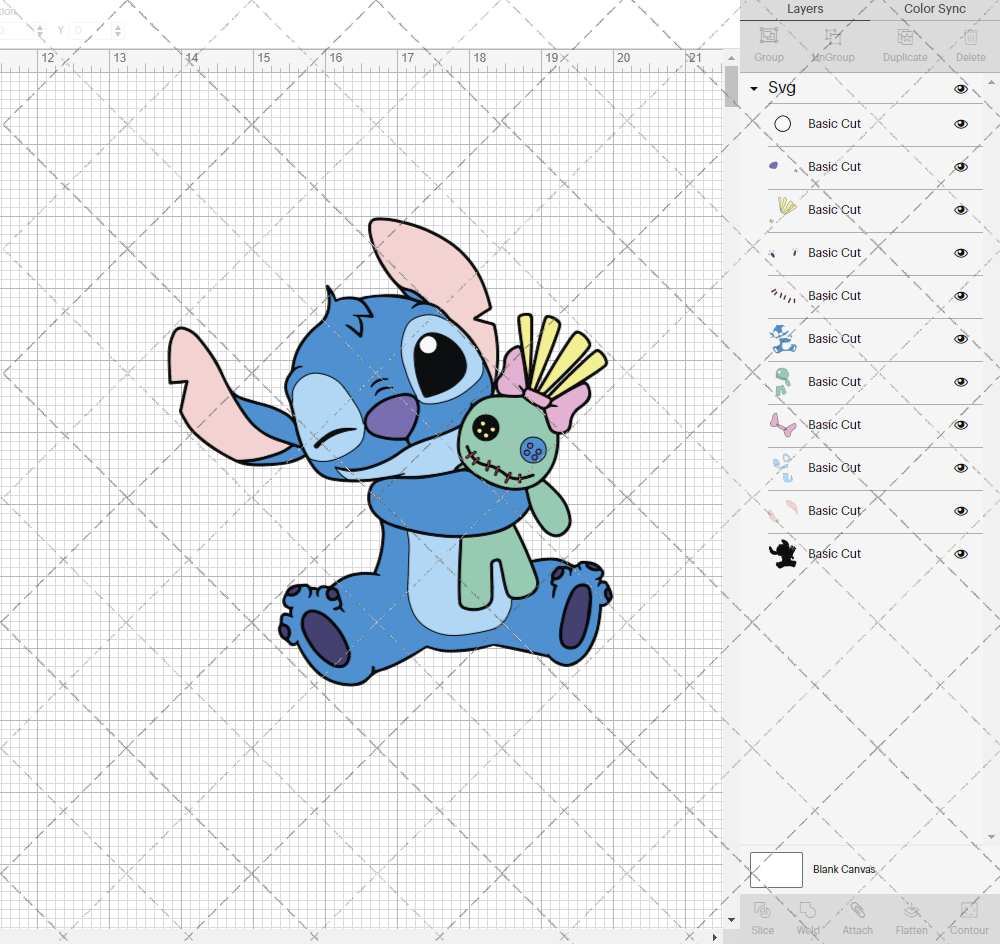This screenshot has width=1000, height=944.
Task: Click the layers panel scroll down arrow
Action: tap(990, 837)
